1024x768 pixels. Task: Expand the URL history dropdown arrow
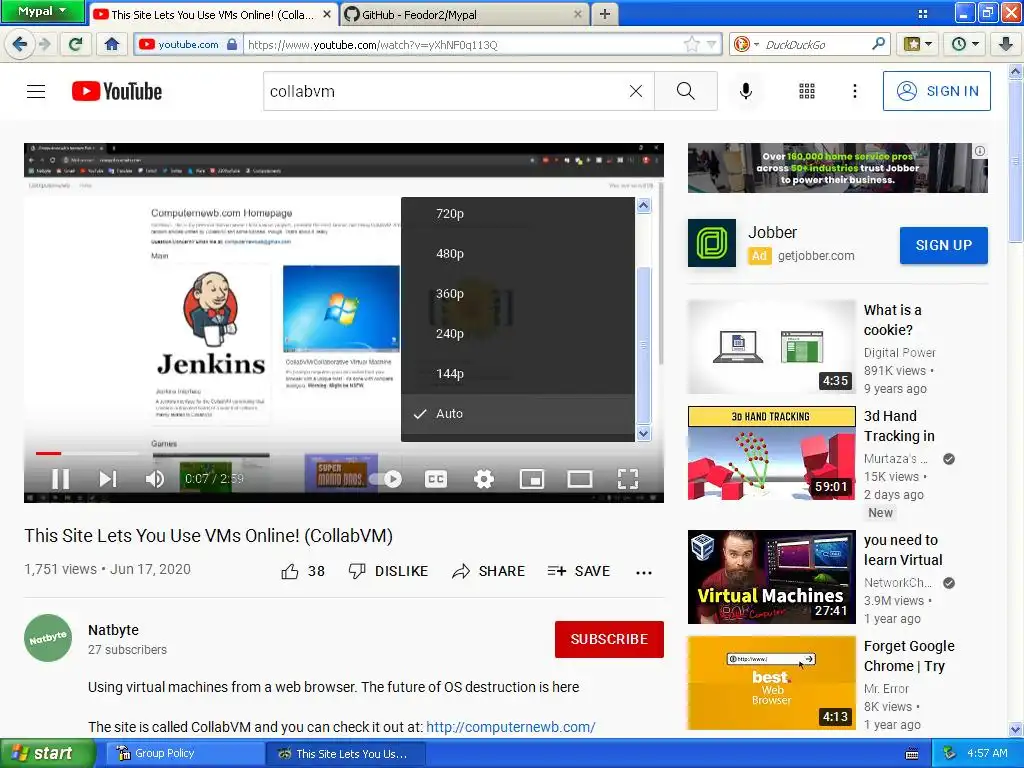pos(711,44)
